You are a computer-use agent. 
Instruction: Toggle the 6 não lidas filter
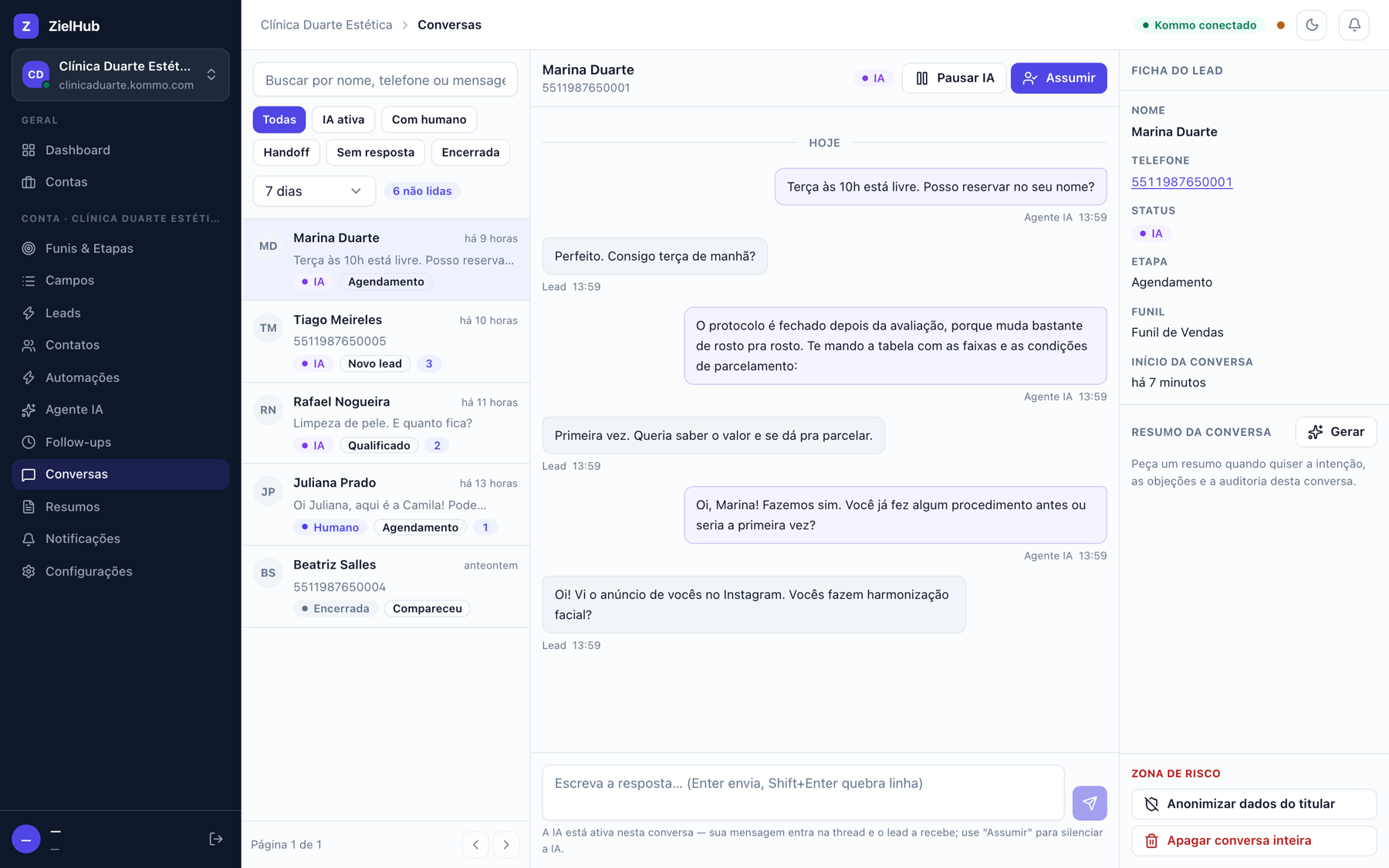pyautogui.click(x=422, y=191)
